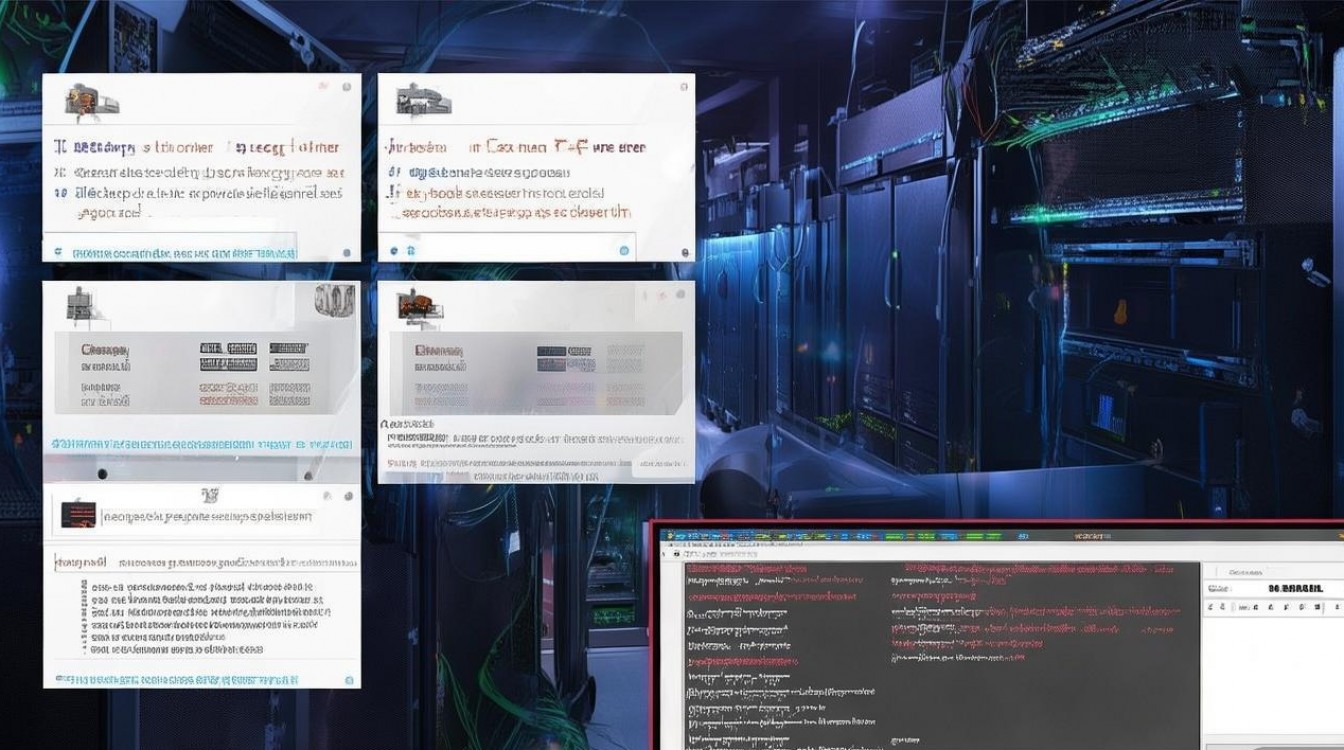The width and height of the screenshot is (1344, 750).
Task: Click first formatting icon in terminal's right sidebar toolbar
Action: tap(1211, 607)
